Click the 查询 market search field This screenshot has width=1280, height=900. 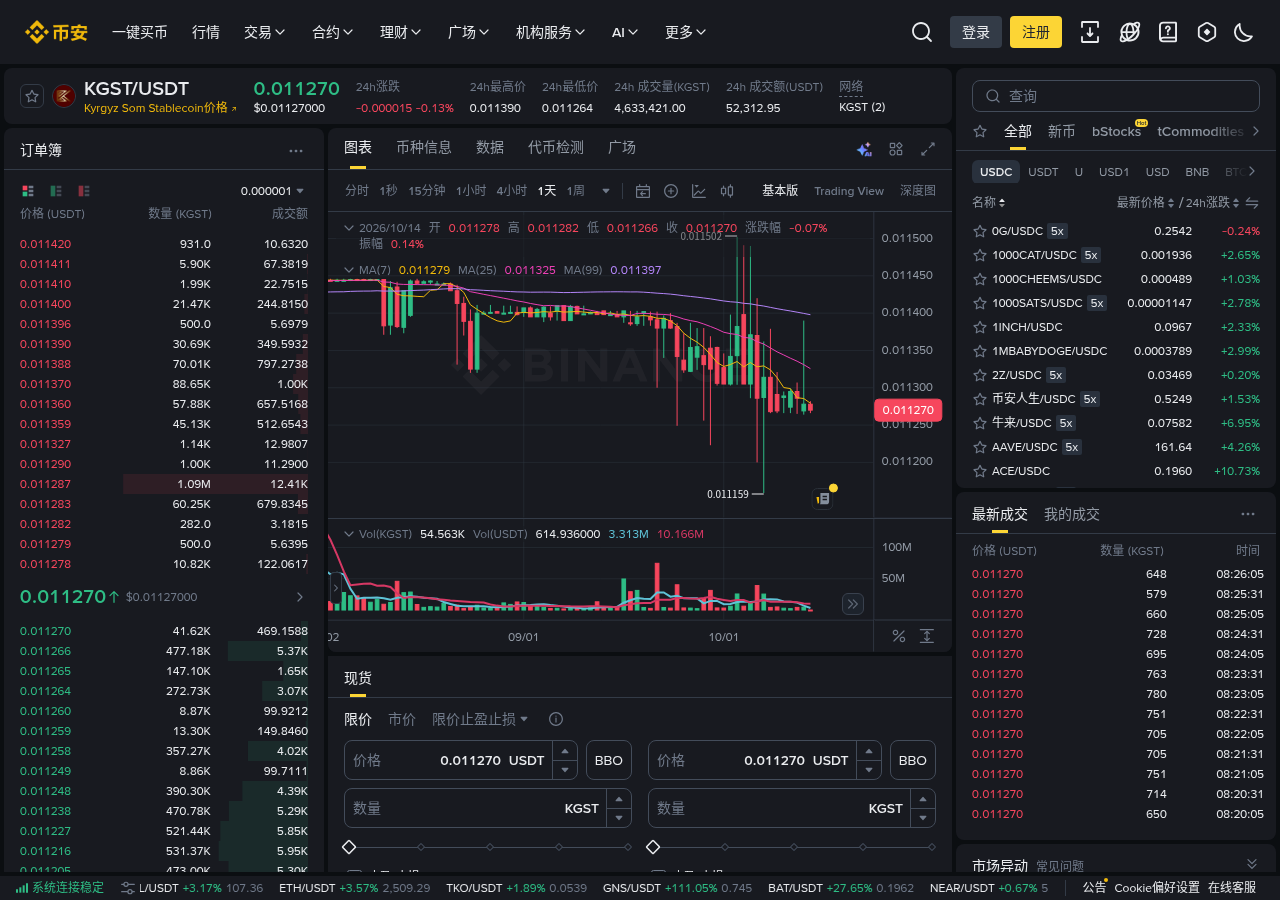(1116, 96)
